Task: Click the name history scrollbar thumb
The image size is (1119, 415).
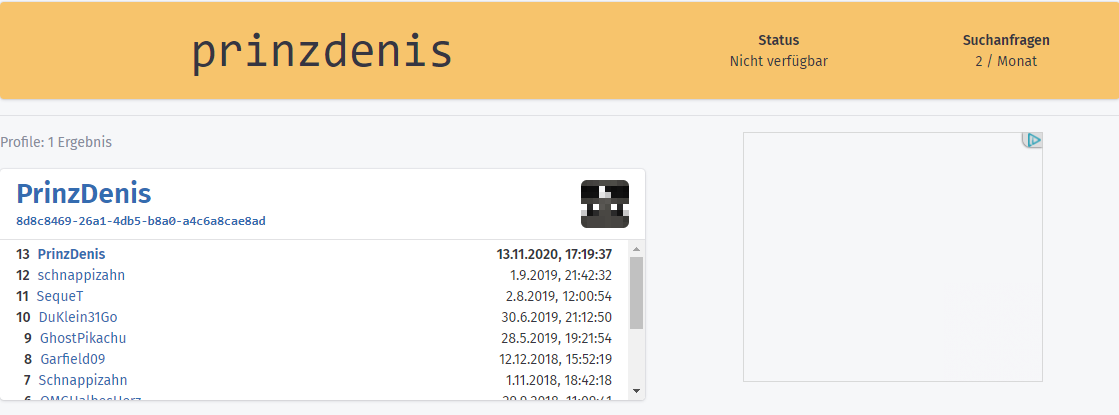Action: click(637, 292)
